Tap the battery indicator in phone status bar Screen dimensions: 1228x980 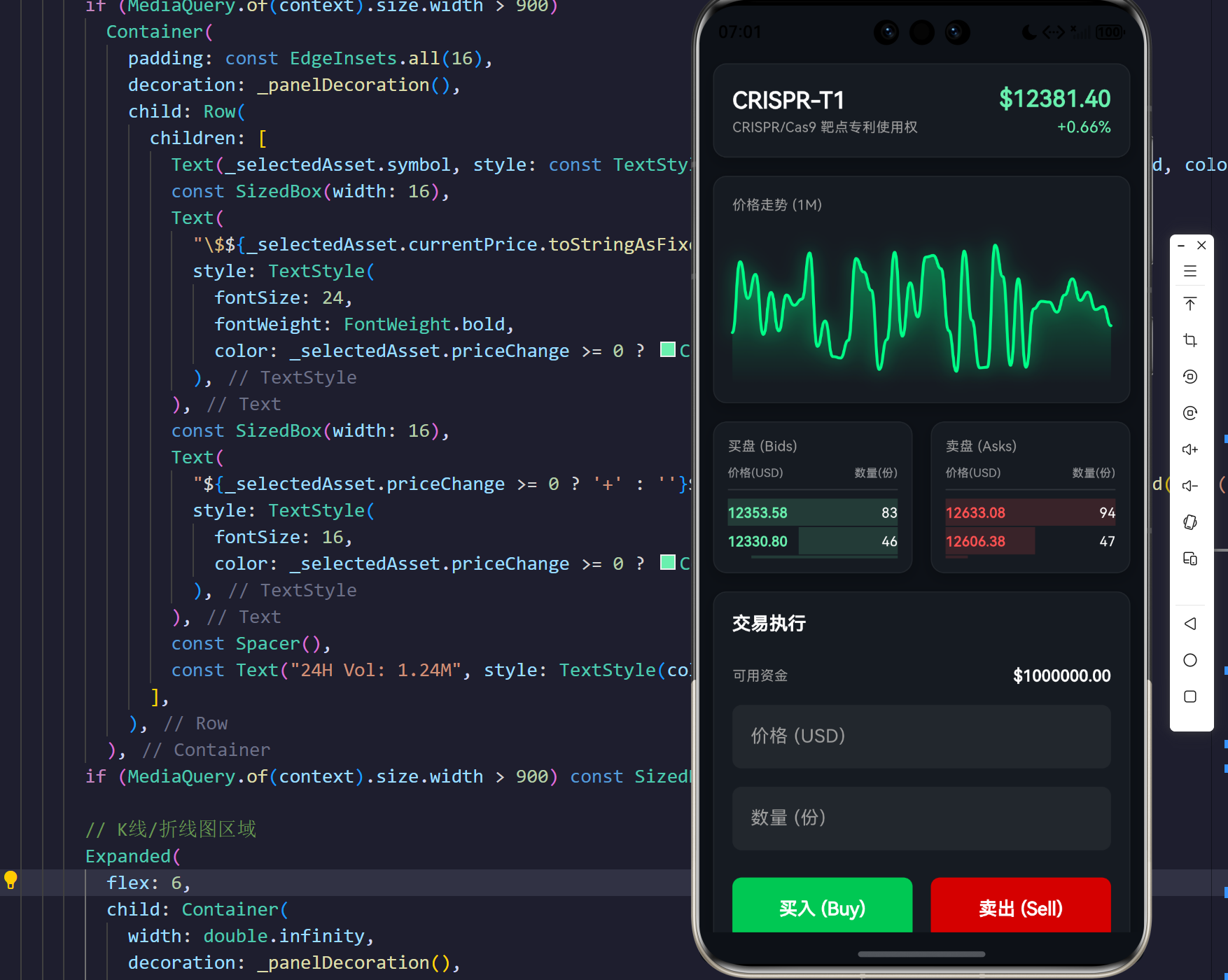[1110, 32]
